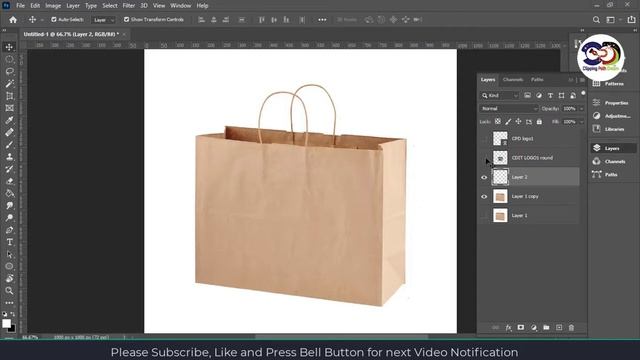Hide Layer 1 copy using its eye
This screenshot has height=360, width=640.
pyautogui.click(x=484, y=197)
